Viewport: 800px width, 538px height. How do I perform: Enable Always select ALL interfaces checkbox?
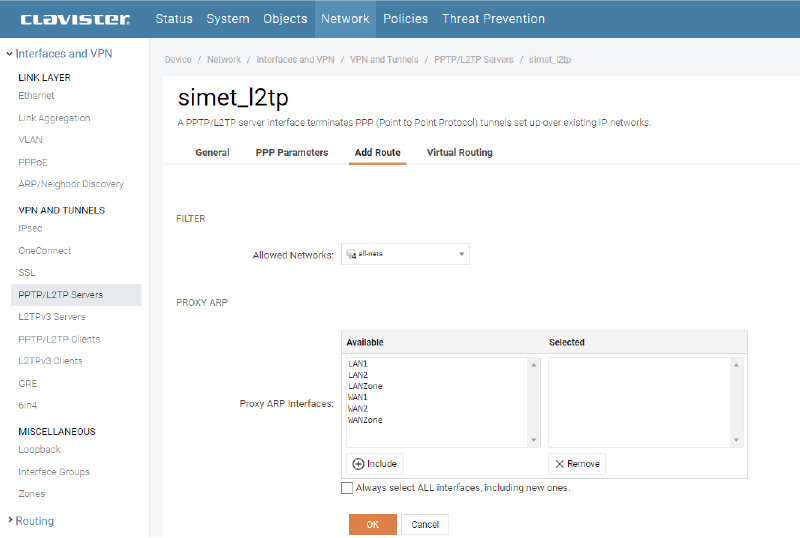coord(347,488)
